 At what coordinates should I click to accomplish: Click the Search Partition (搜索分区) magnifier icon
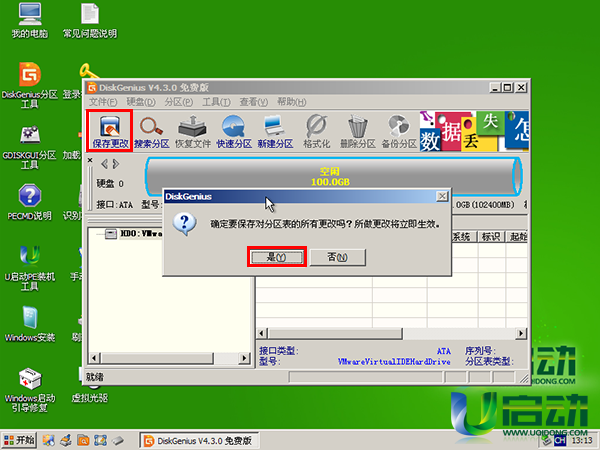[x=152, y=131]
